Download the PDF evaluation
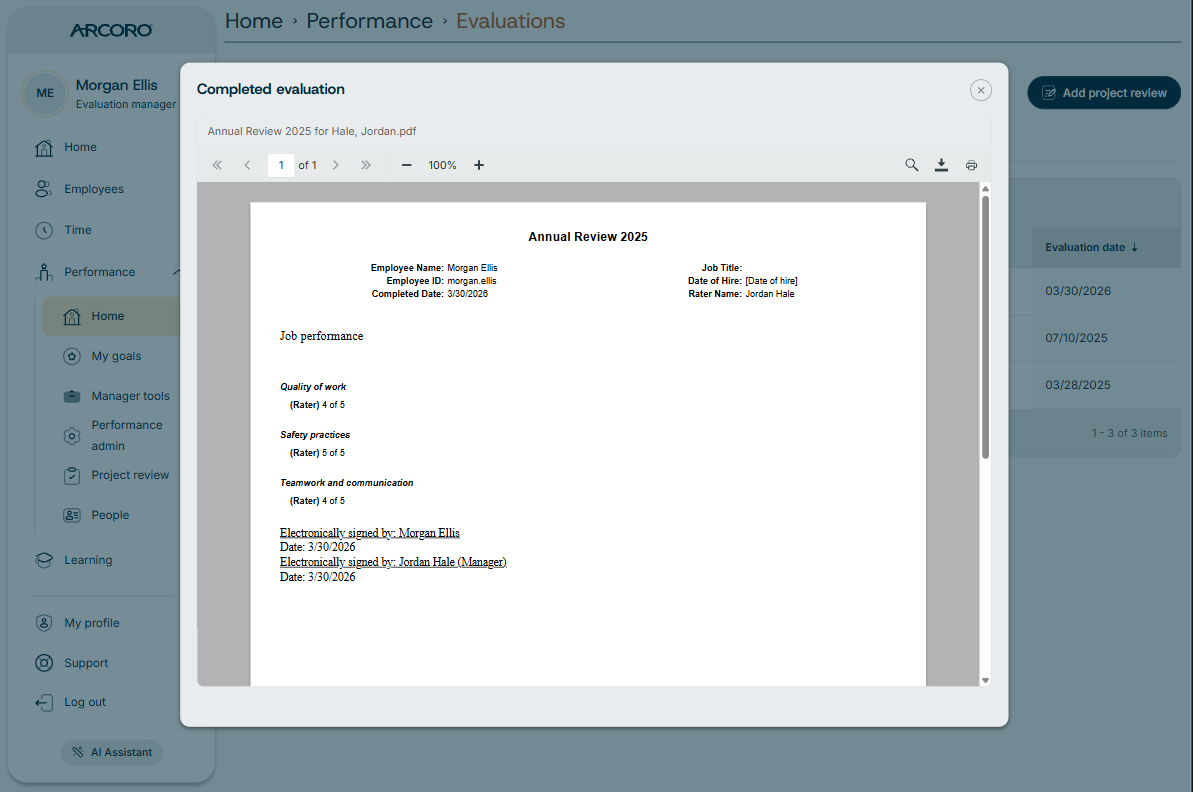Screen dimensions: 1193x792 point(941,165)
